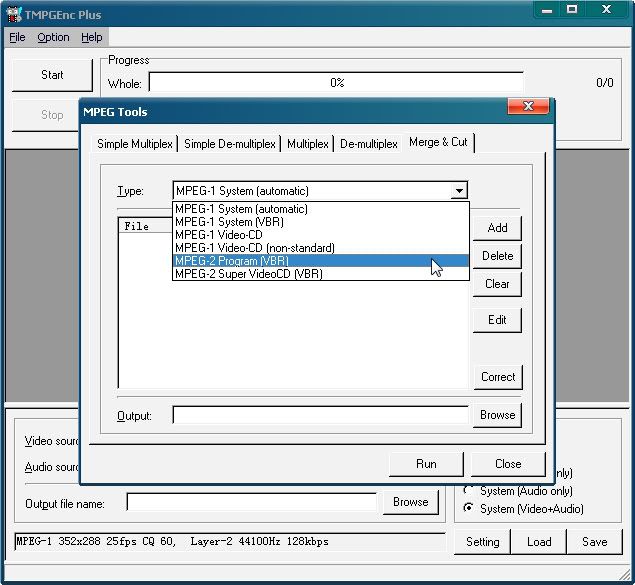
Task: Select System (Video+Audio) radio button
Action: click(468, 509)
